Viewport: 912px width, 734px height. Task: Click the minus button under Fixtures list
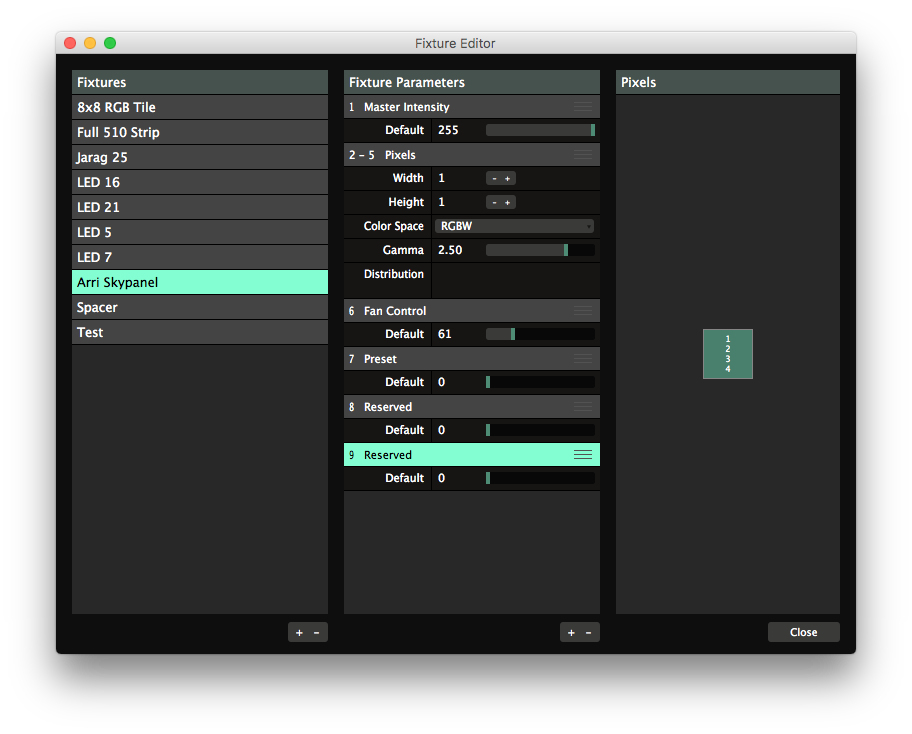click(x=317, y=632)
